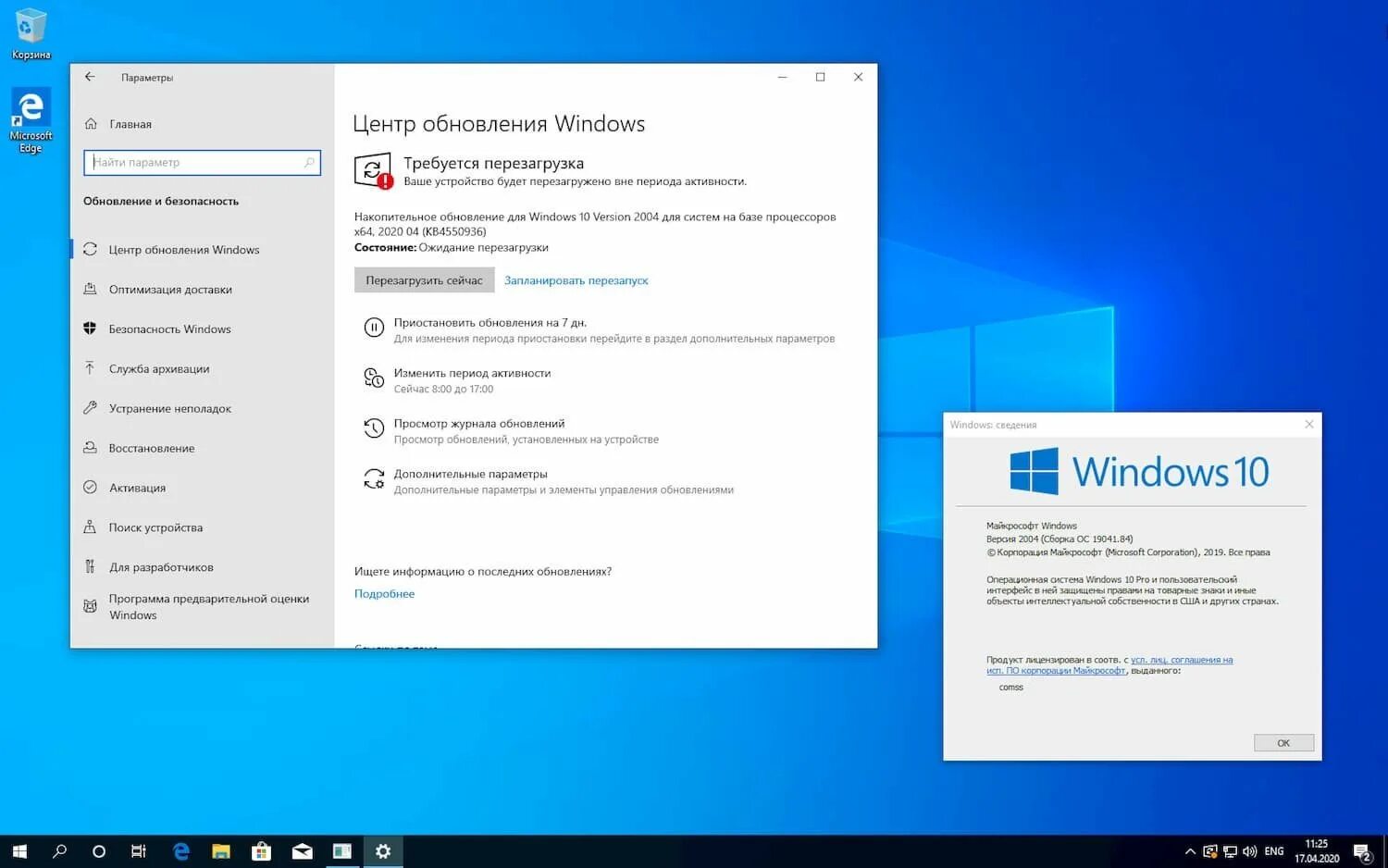Focus the Найти параметр search field
Viewport: 1388px width, 868px height.
click(x=202, y=163)
